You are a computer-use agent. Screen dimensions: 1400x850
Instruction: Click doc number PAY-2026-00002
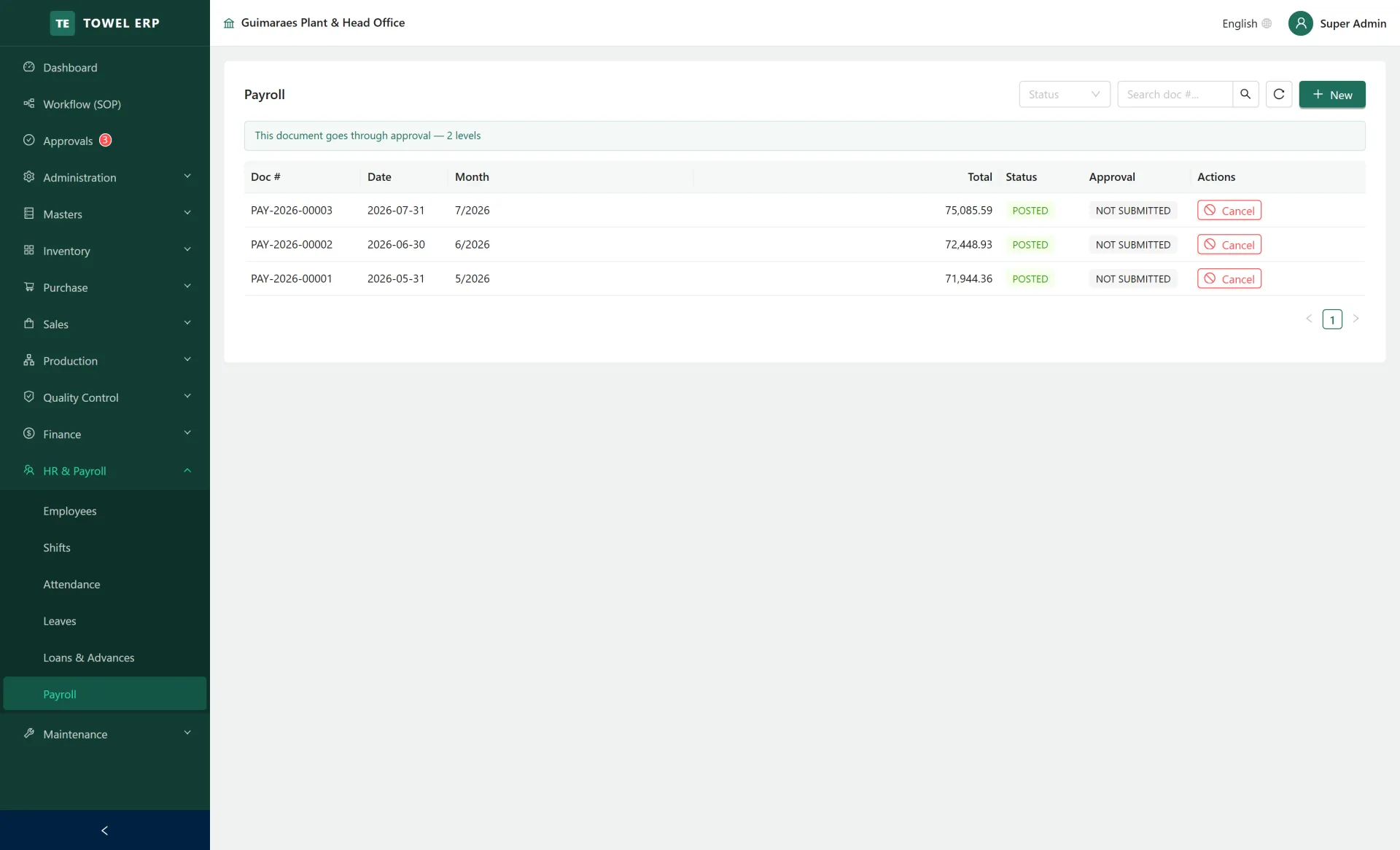[x=292, y=244]
